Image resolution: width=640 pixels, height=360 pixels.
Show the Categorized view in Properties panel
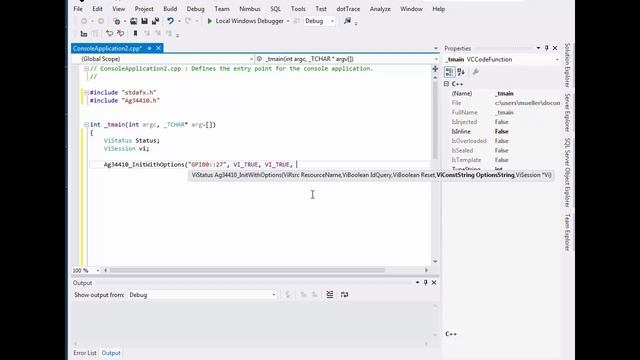coord(449,72)
